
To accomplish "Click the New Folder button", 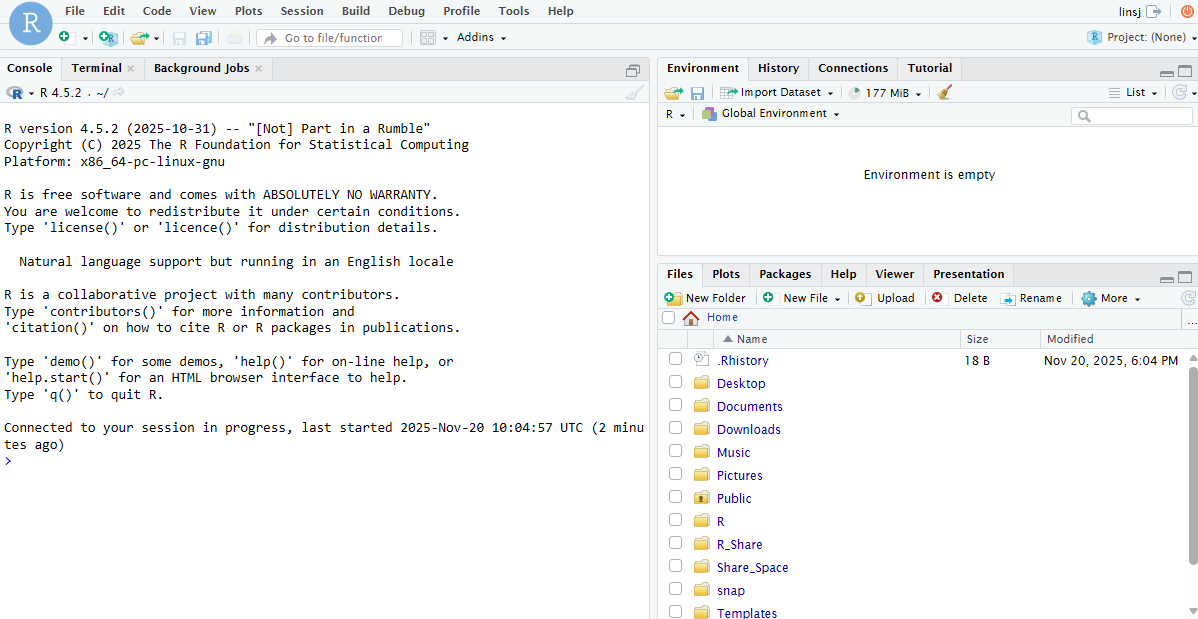I will 706,298.
